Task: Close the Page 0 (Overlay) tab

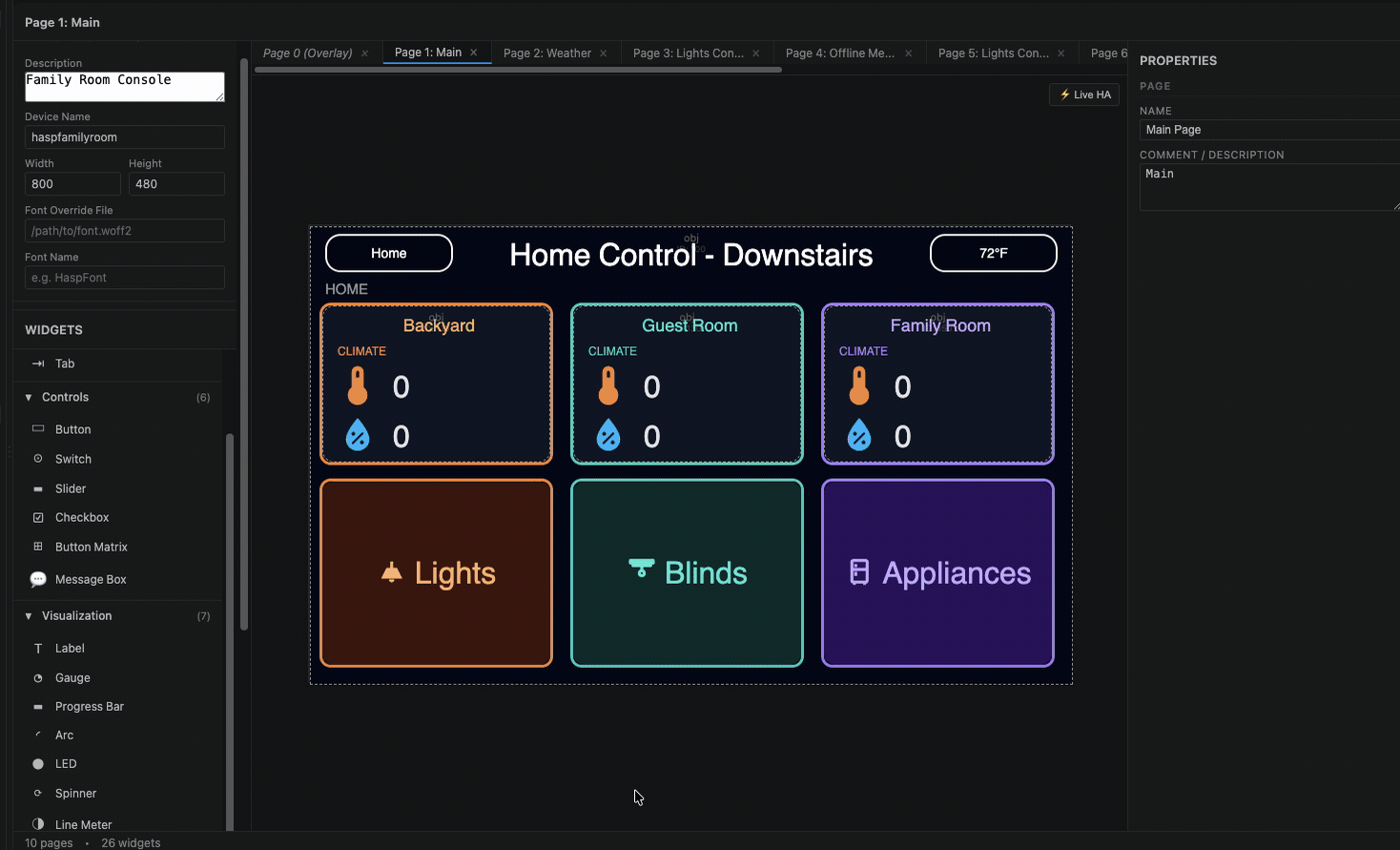Action: [364, 53]
